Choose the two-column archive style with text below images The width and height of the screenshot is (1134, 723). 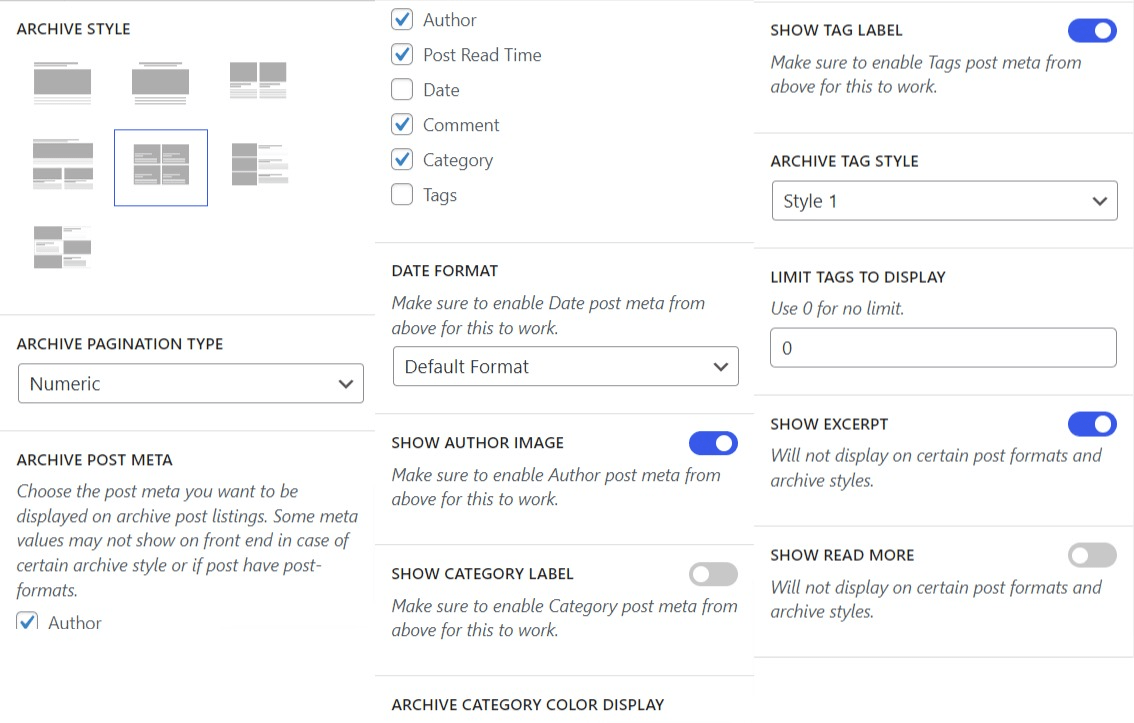coord(258,80)
